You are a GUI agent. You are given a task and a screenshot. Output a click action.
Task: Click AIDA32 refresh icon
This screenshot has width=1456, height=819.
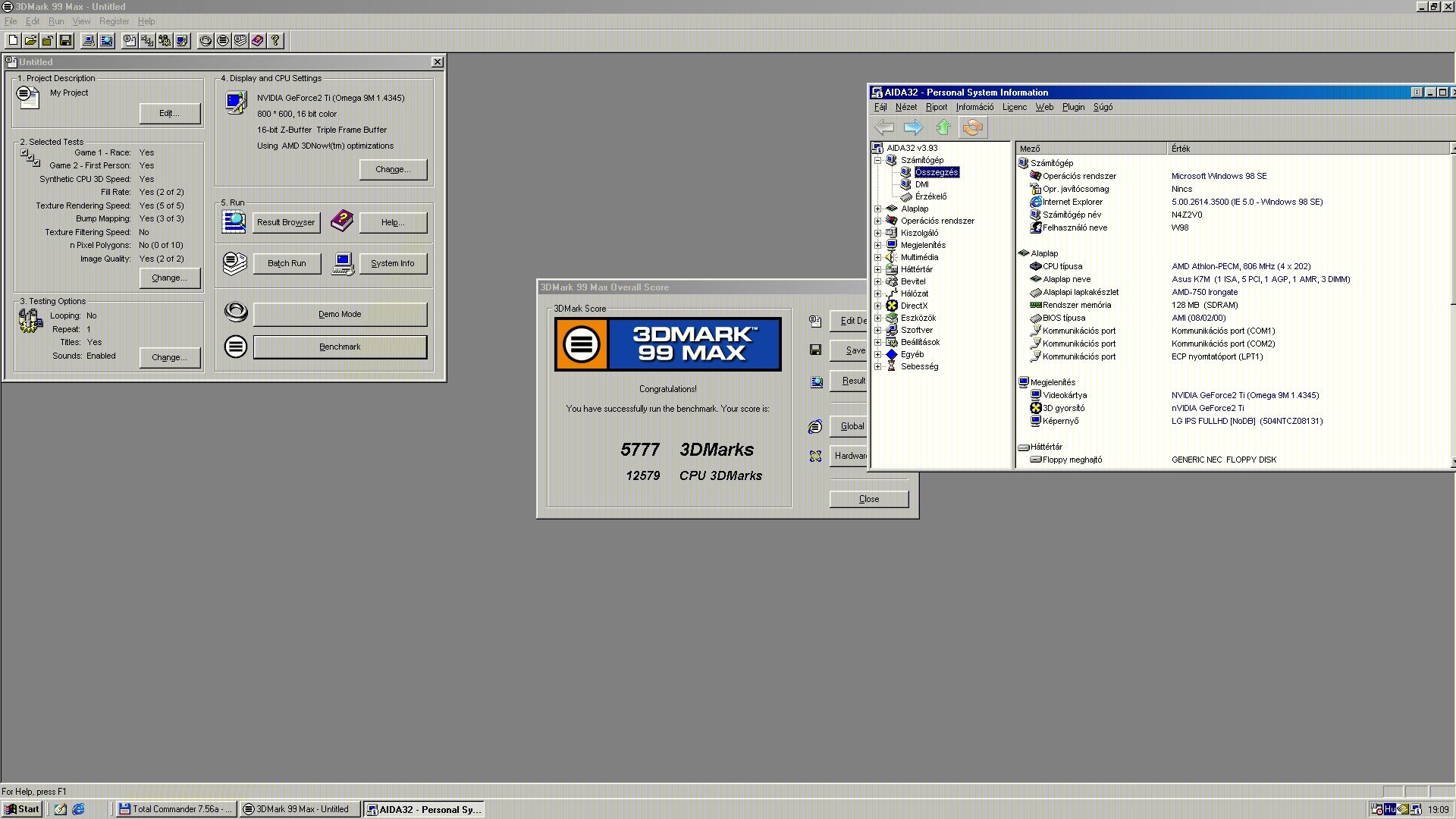[x=972, y=127]
